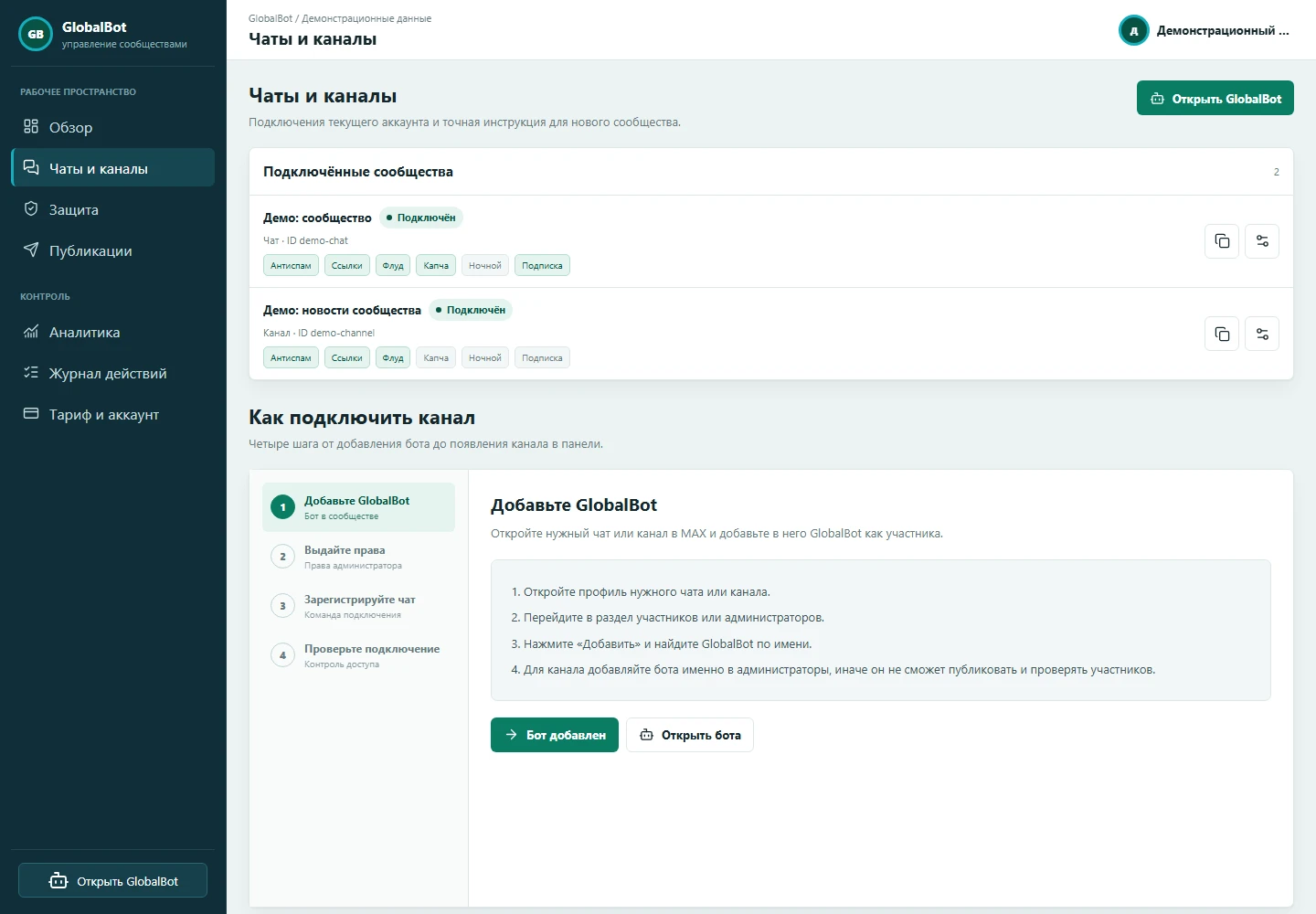
Task: Click the Бот добавлен button
Action: [x=555, y=735]
